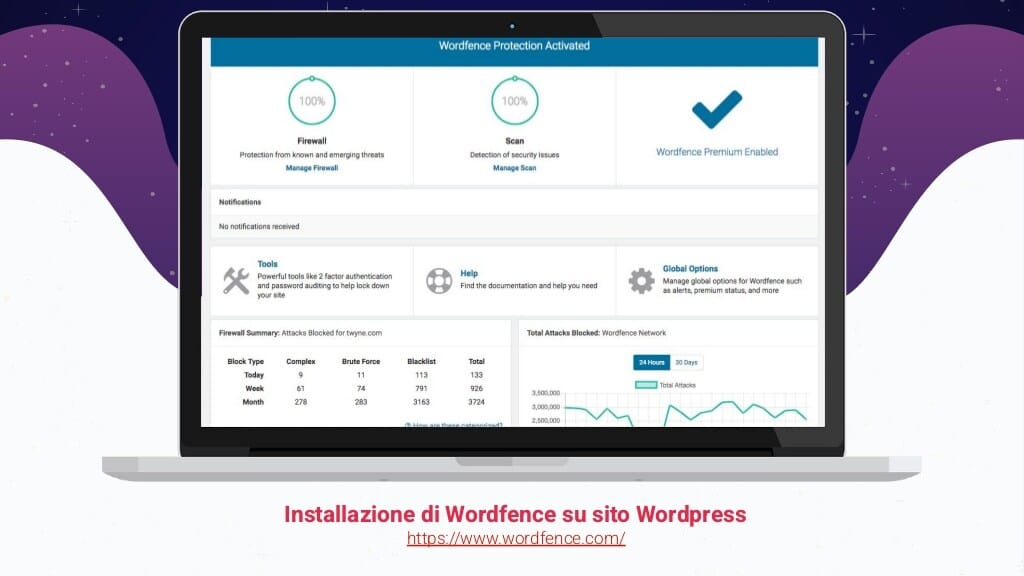Click the 'Week' row label
Viewport: 1024px width, 576px height.
(x=255, y=389)
